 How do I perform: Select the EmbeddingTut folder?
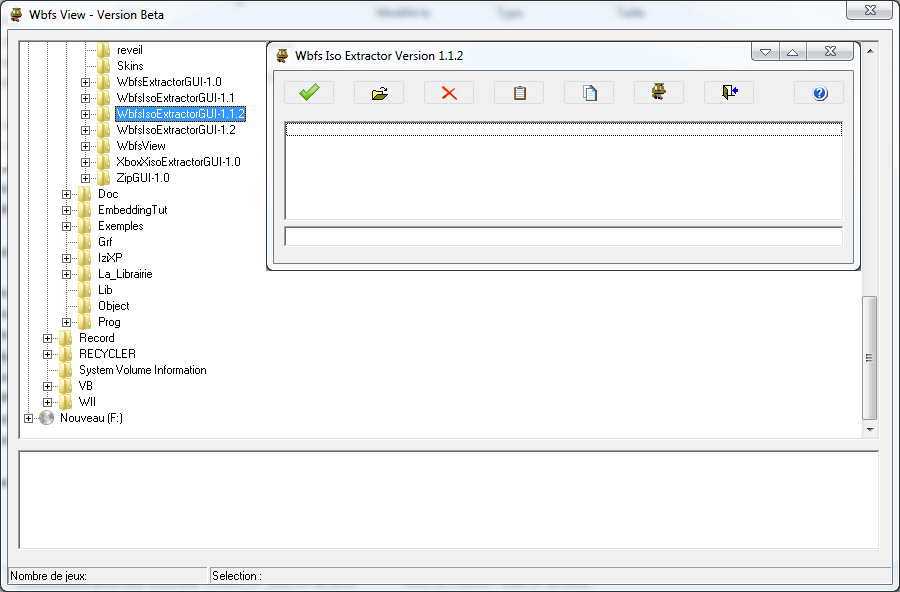tap(132, 210)
